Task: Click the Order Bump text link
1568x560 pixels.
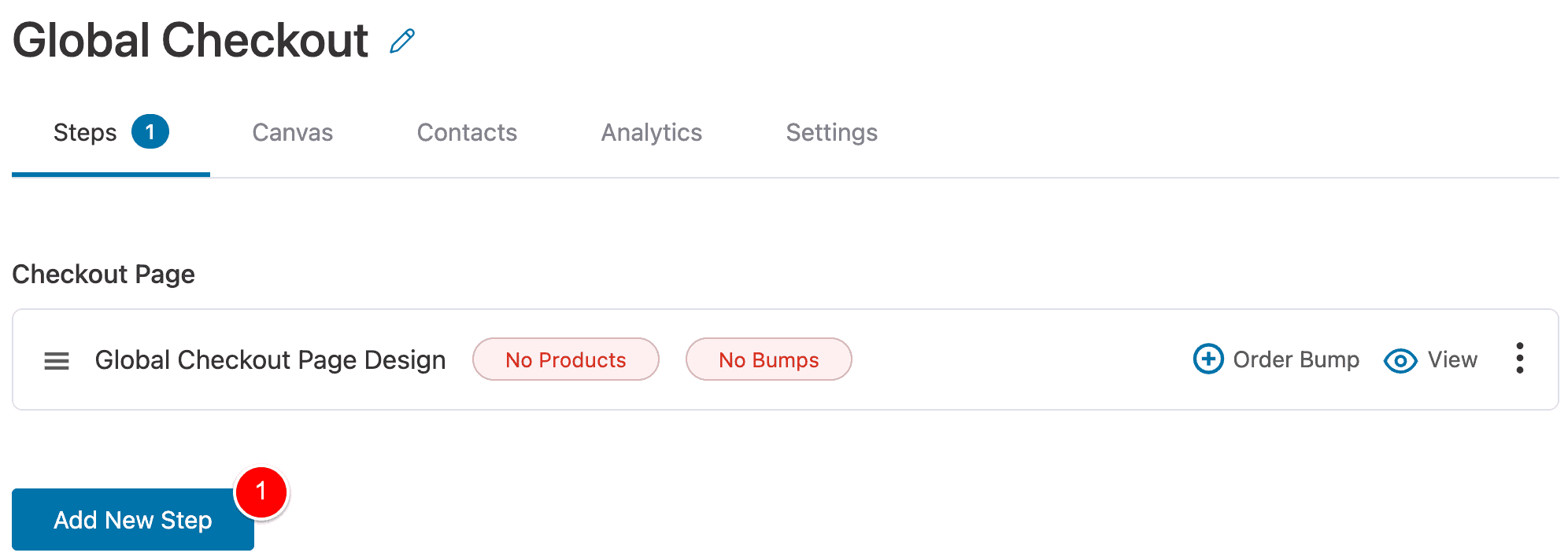Action: (x=1296, y=359)
